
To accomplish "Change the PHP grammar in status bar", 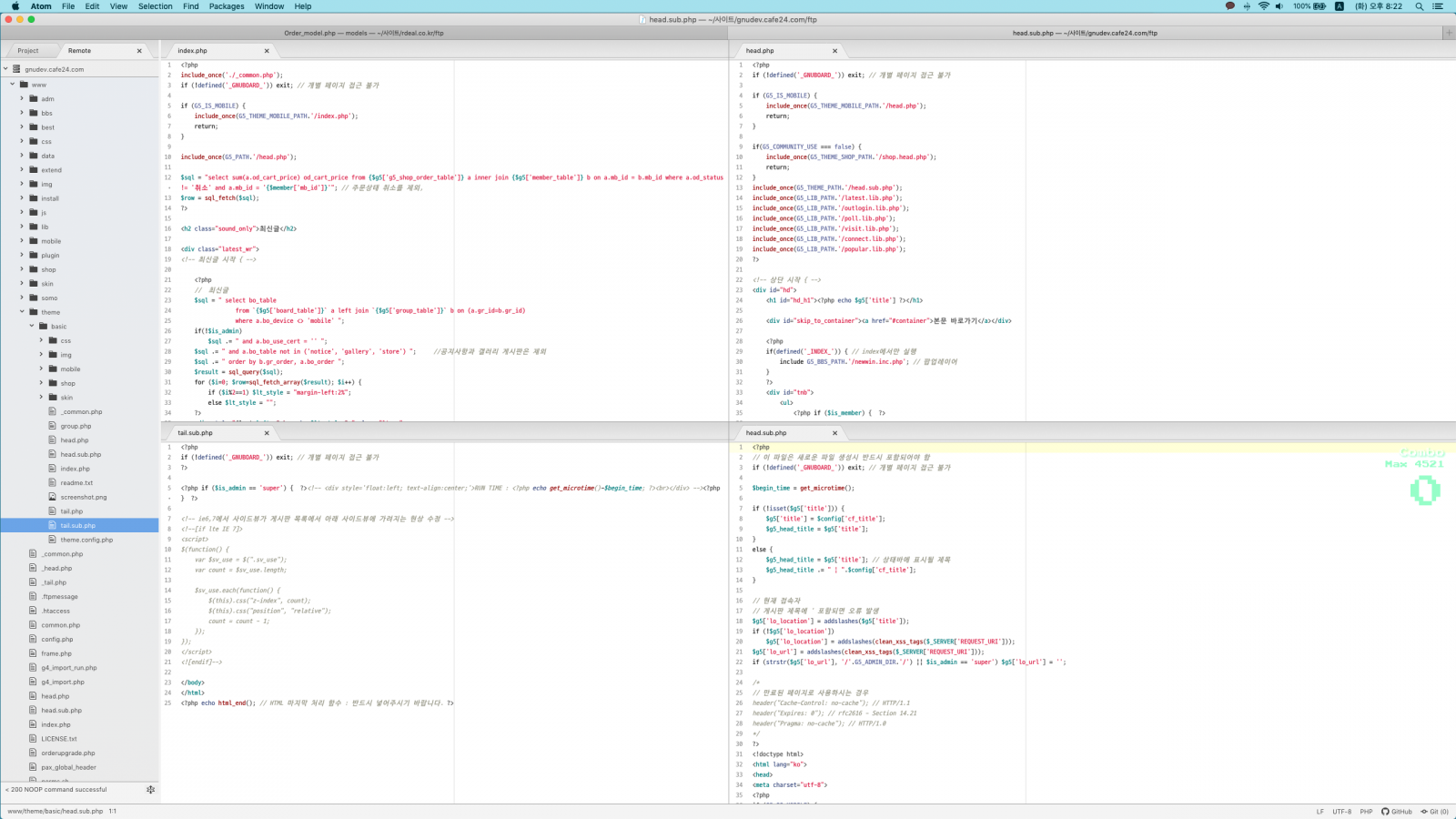I will coord(1366,812).
